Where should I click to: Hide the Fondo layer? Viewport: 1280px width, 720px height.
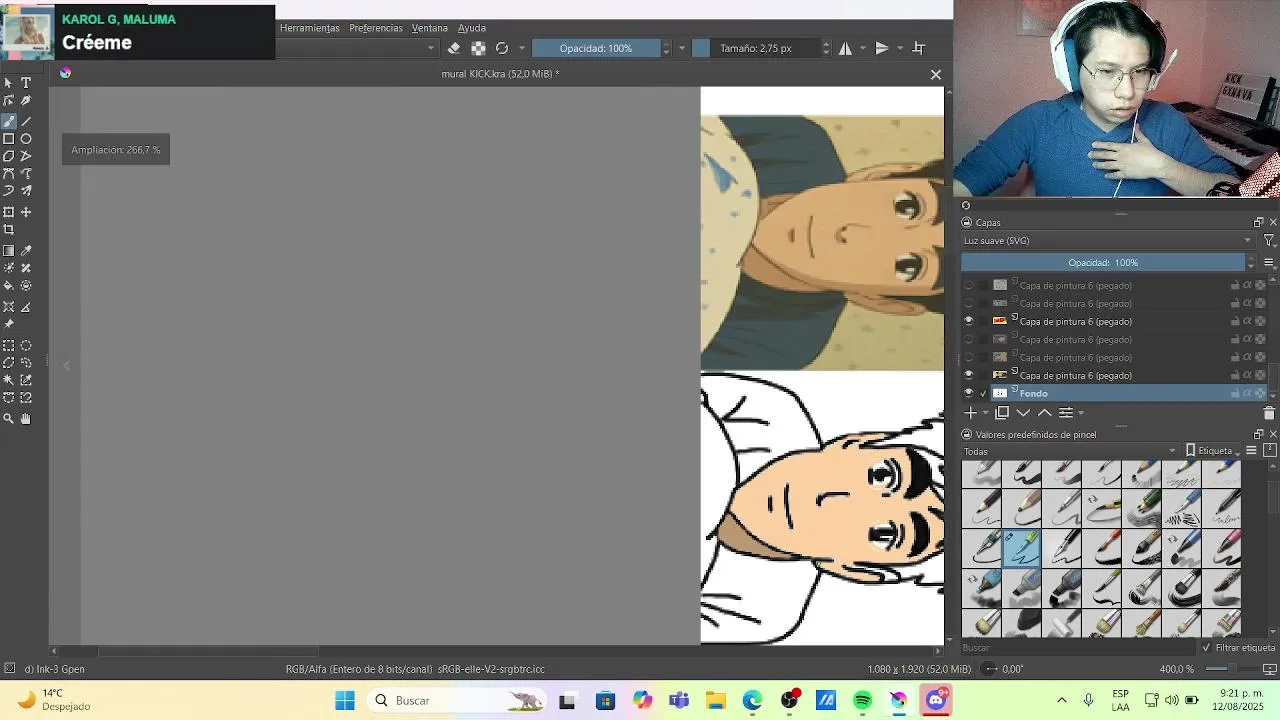(968, 393)
